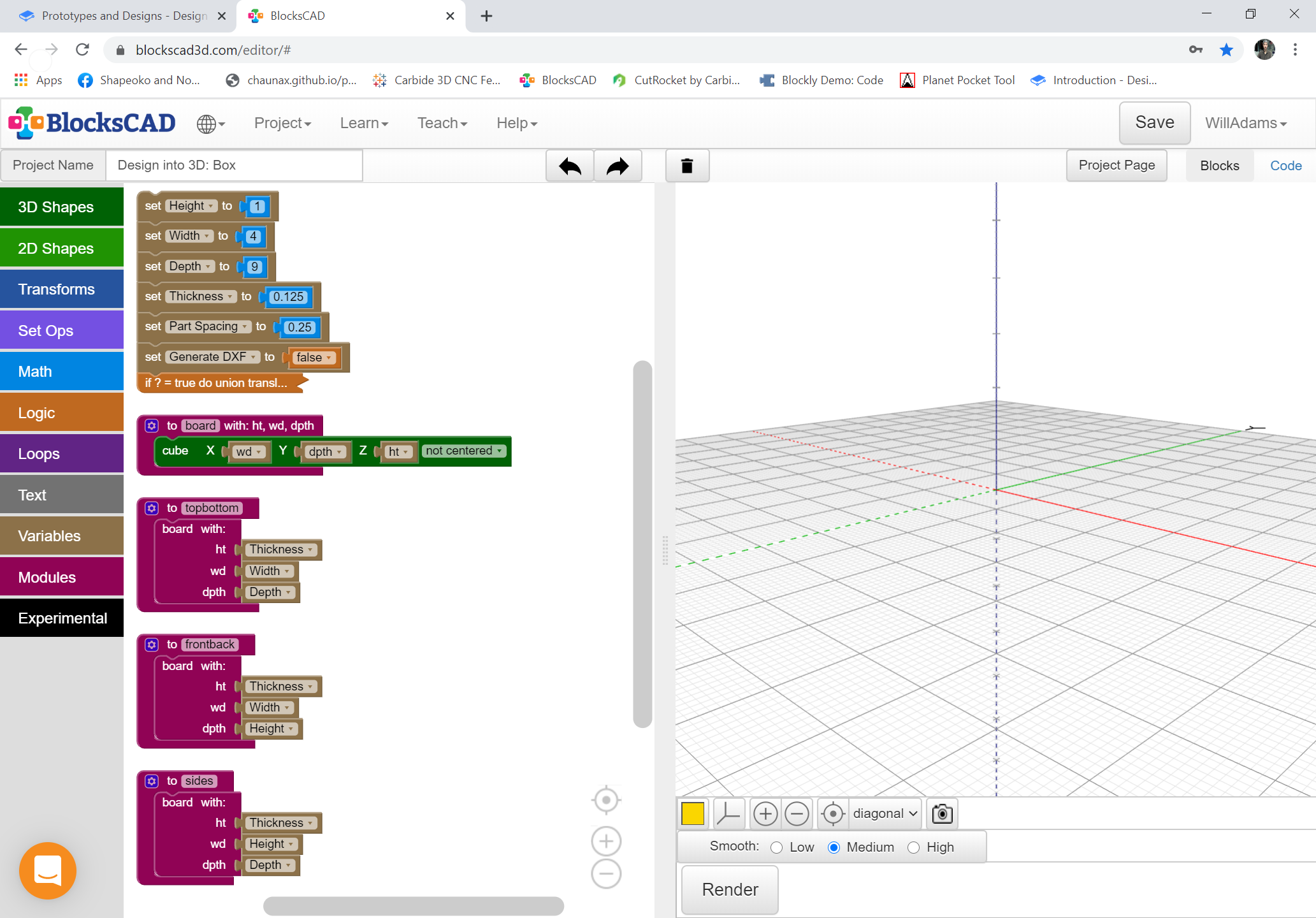The height and width of the screenshot is (918, 1316).
Task: Click the Project Name input field
Action: (x=234, y=166)
